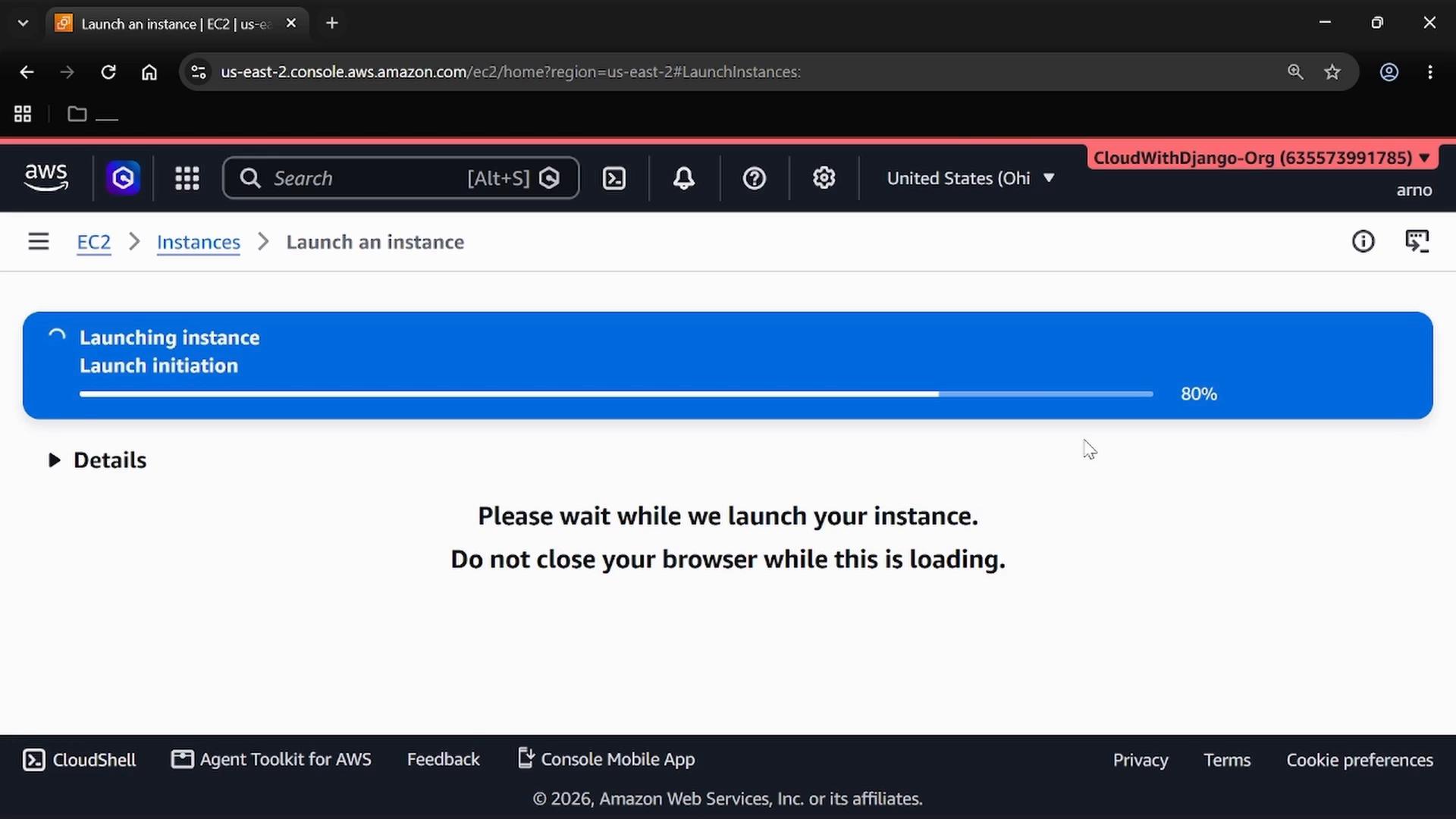This screenshot has height=819, width=1456.
Task: Open the Terms footer link
Action: [1227, 760]
